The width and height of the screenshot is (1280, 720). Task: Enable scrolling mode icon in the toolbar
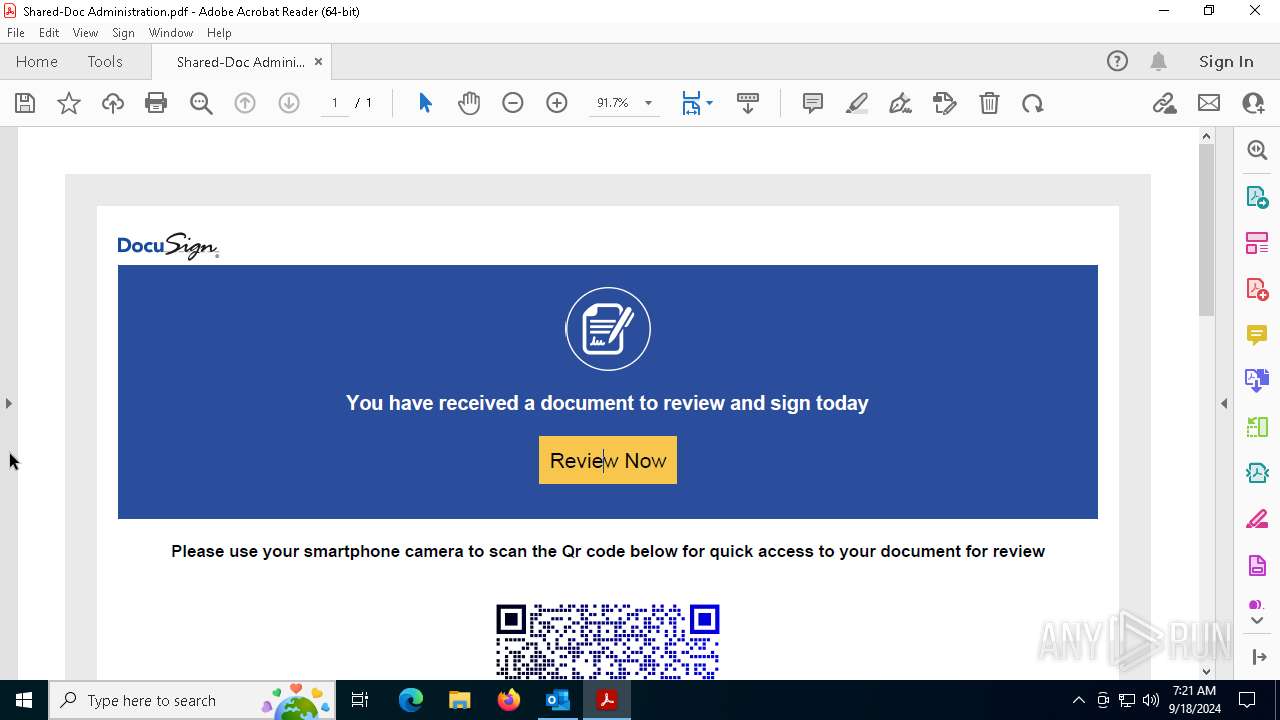click(748, 103)
